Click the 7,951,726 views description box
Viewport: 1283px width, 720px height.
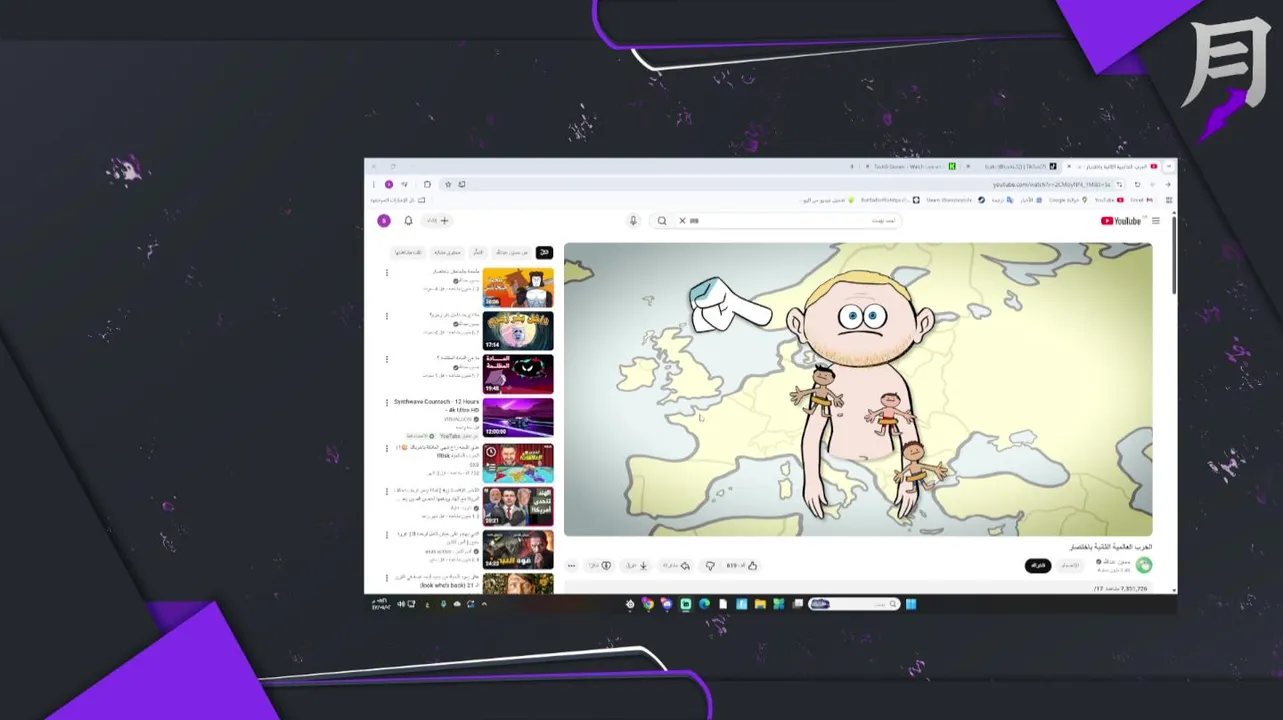pos(858,588)
